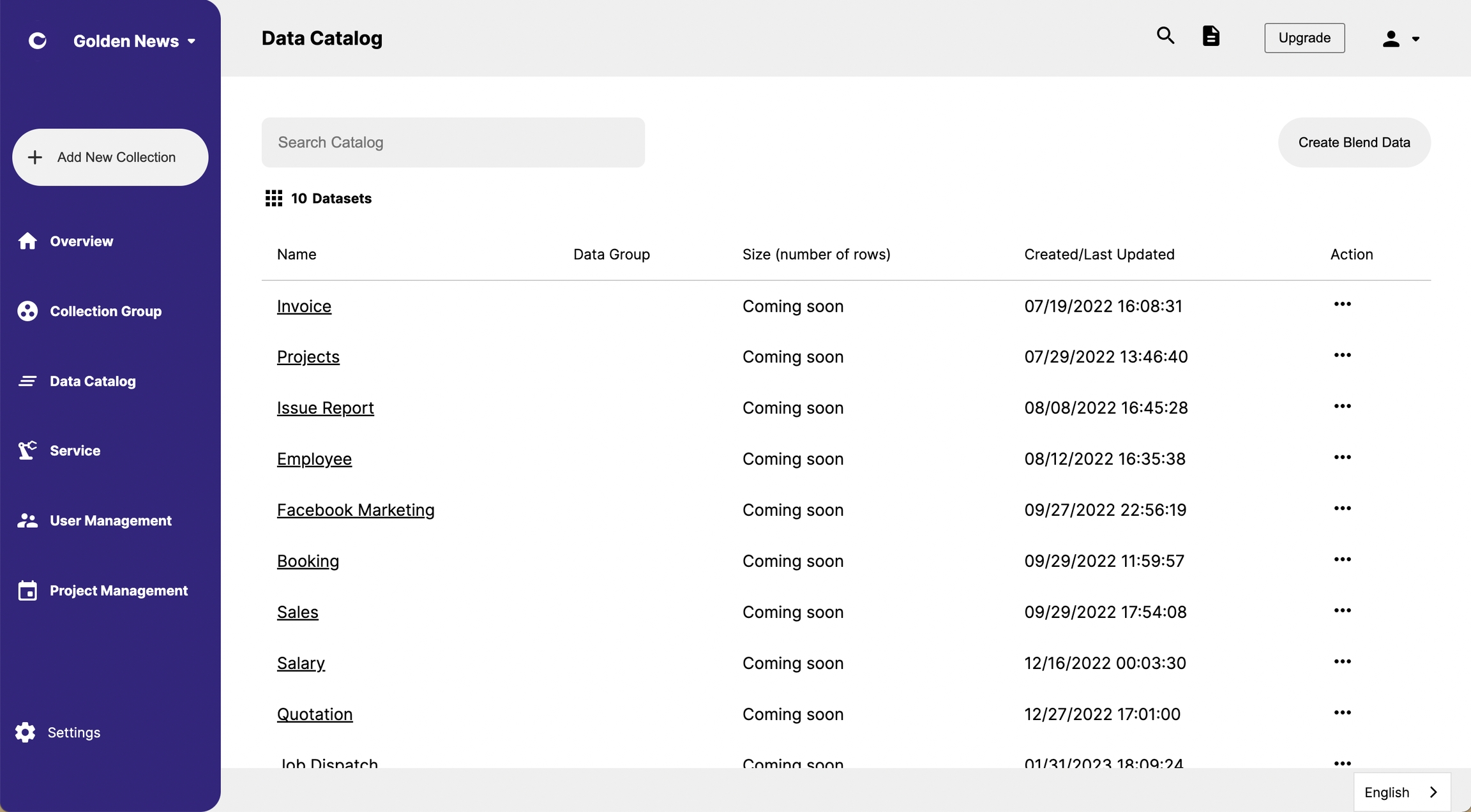Viewport: 1471px width, 812px height.
Task: Click Size (number of rows) column header
Action: (817, 254)
